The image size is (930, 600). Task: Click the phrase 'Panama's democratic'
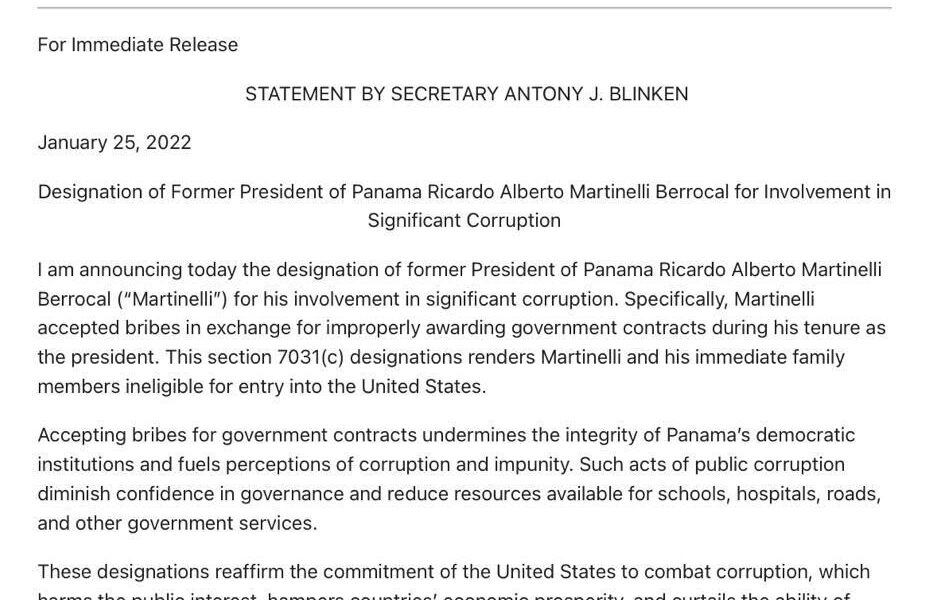tap(760, 436)
